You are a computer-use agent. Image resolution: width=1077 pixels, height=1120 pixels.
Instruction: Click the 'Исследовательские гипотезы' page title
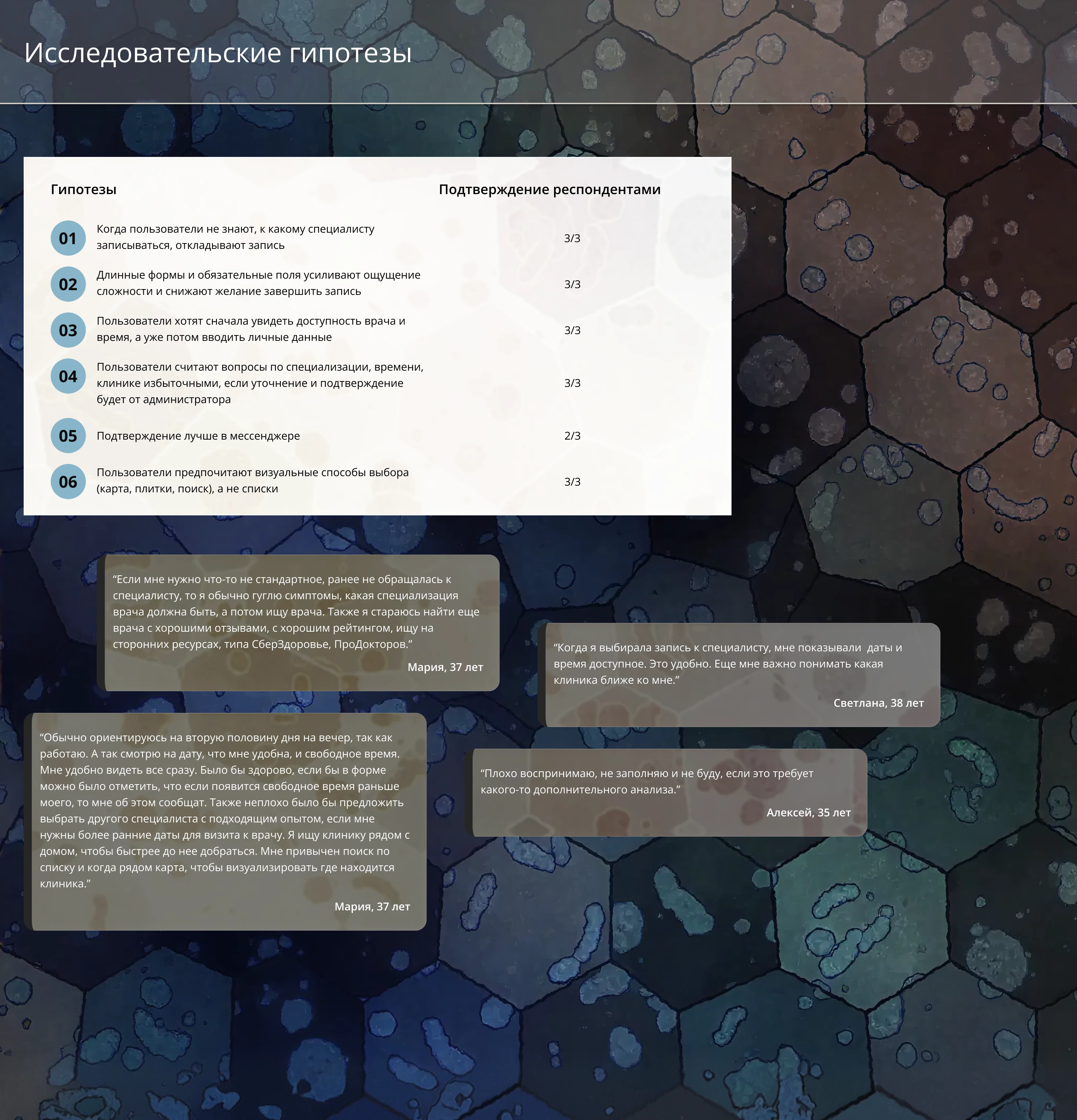point(218,53)
